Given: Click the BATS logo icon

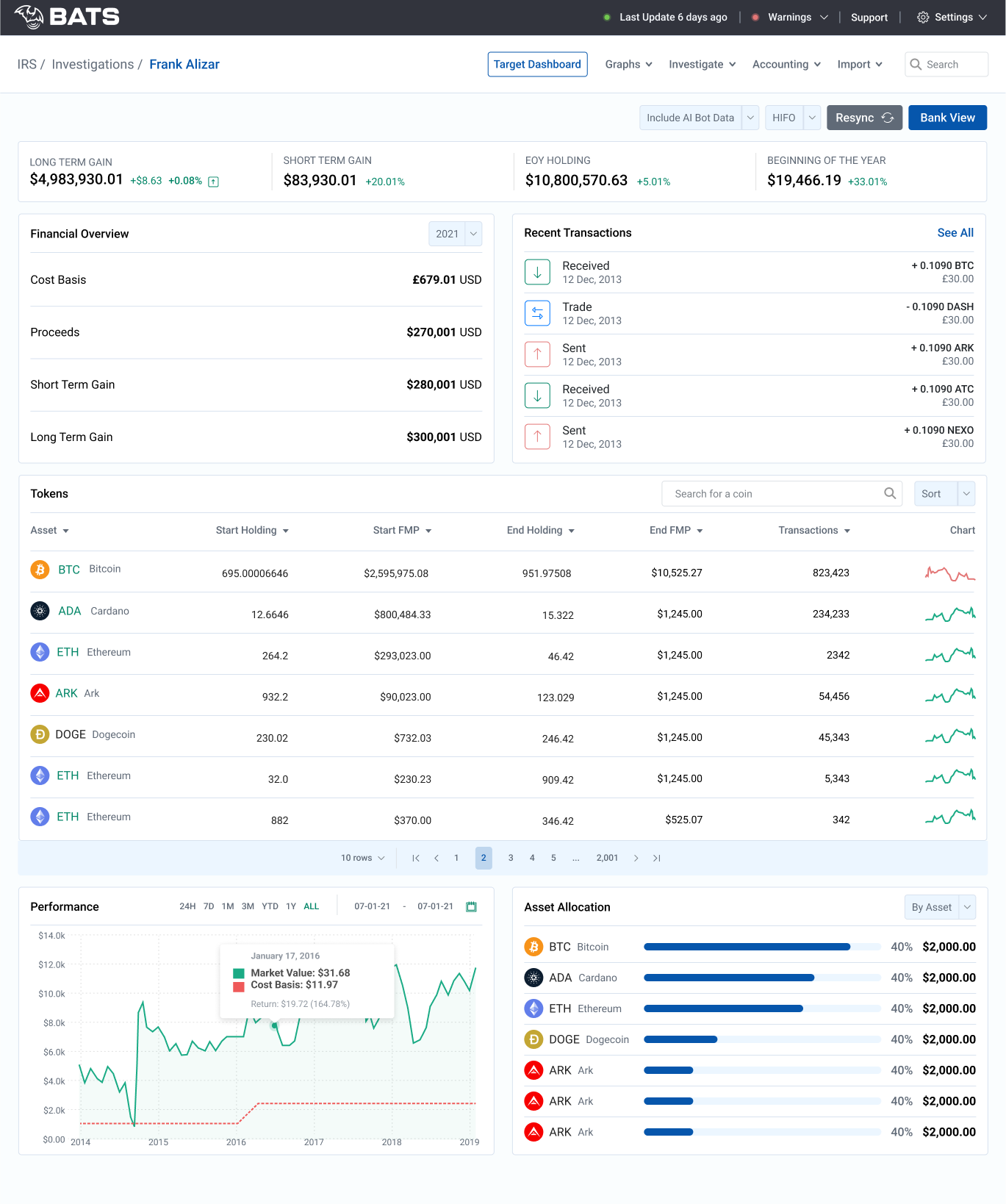Looking at the screenshot, I should pyautogui.click(x=29, y=17).
